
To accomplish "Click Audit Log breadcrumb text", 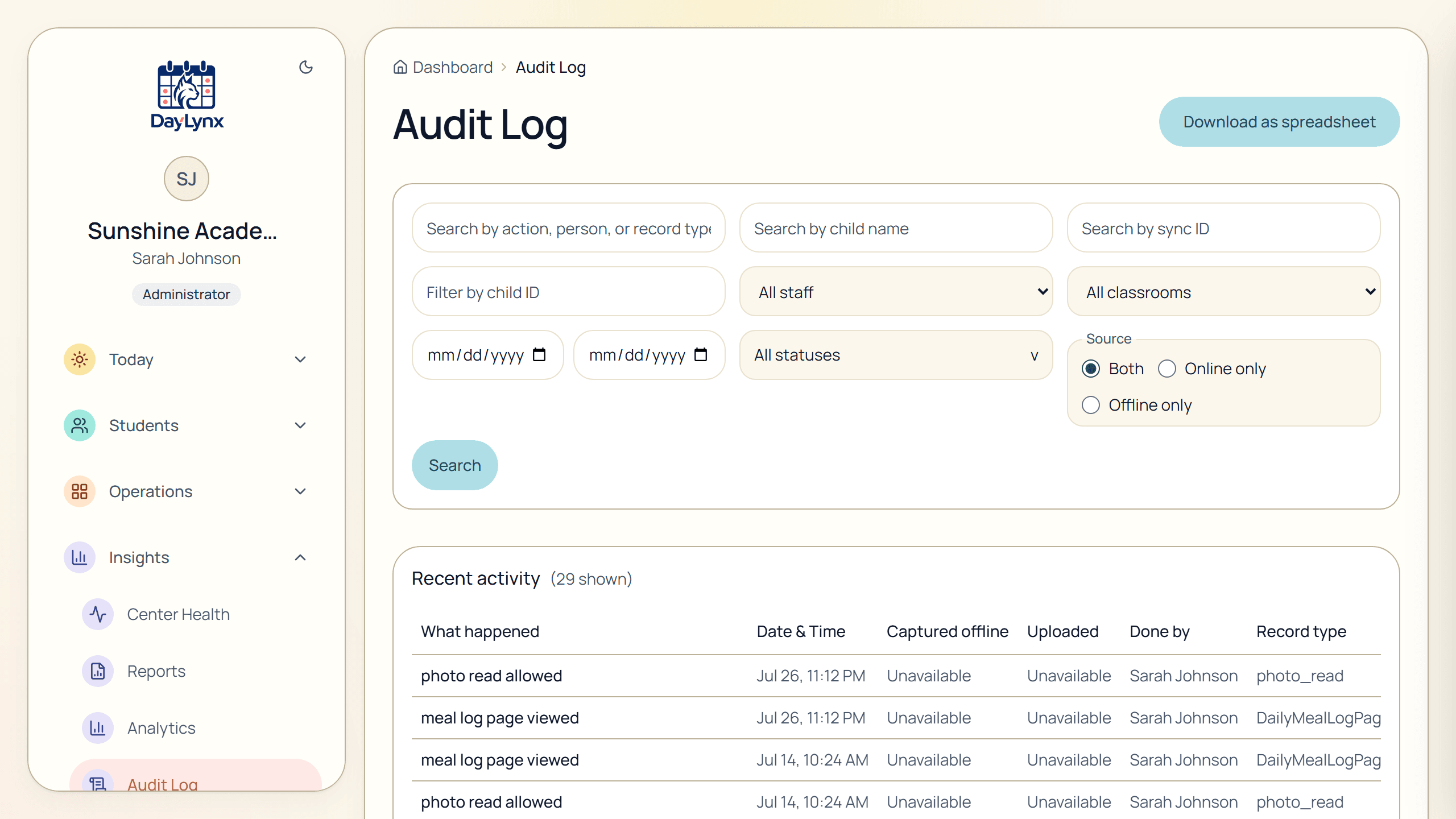I will [x=551, y=67].
